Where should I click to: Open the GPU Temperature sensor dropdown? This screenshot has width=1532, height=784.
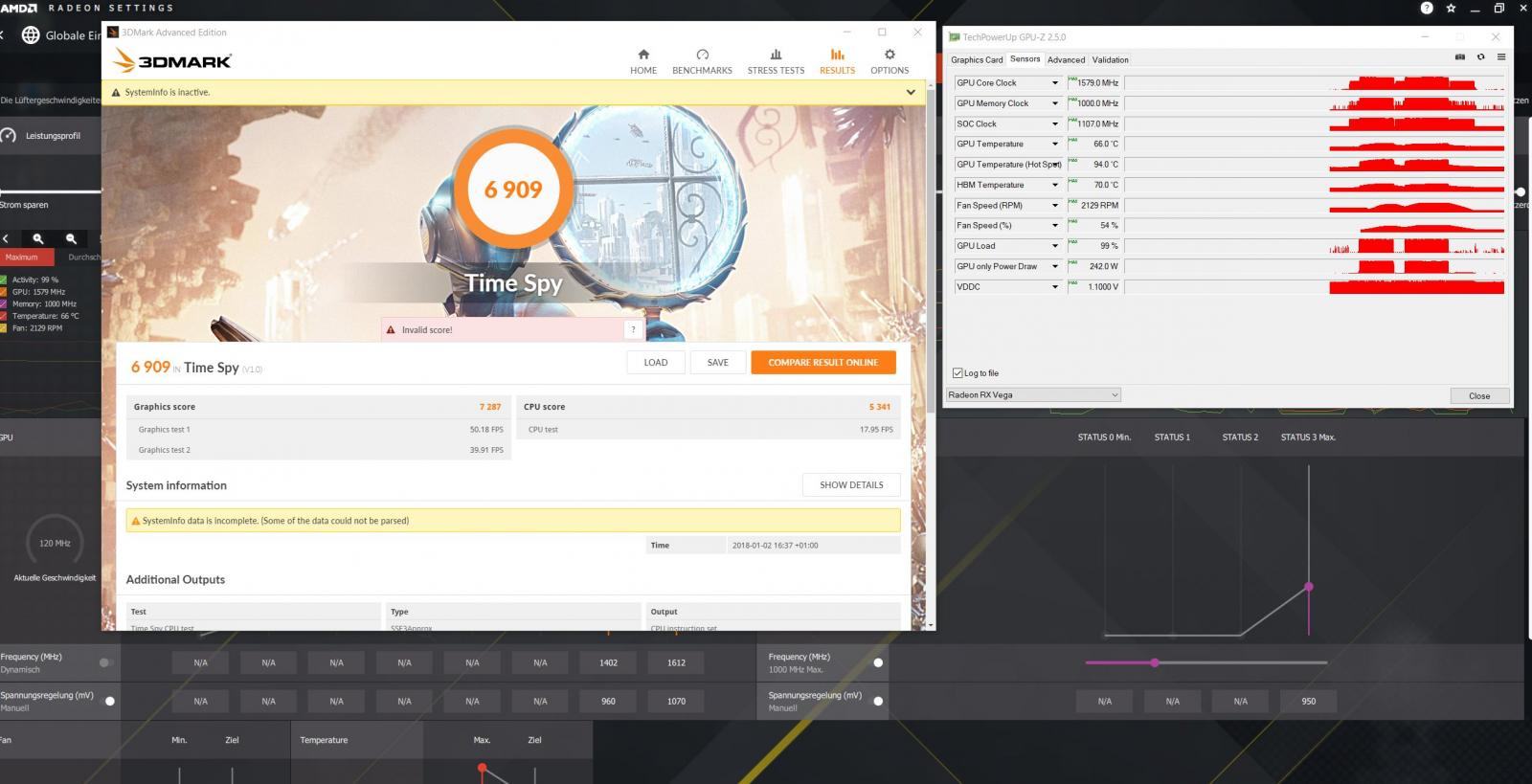[x=1055, y=144]
